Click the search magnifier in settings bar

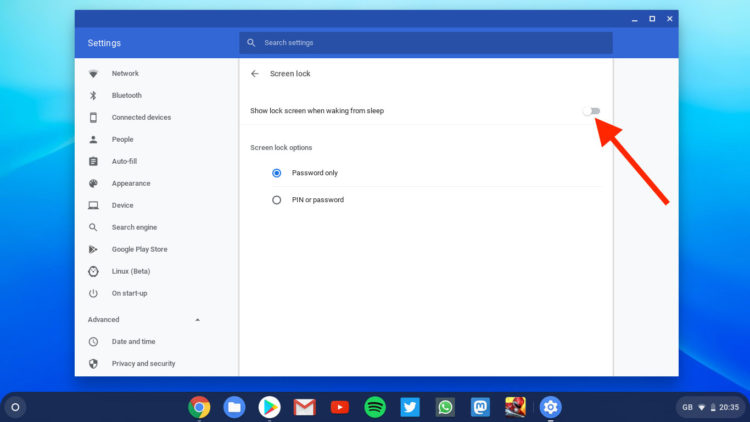click(251, 43)
